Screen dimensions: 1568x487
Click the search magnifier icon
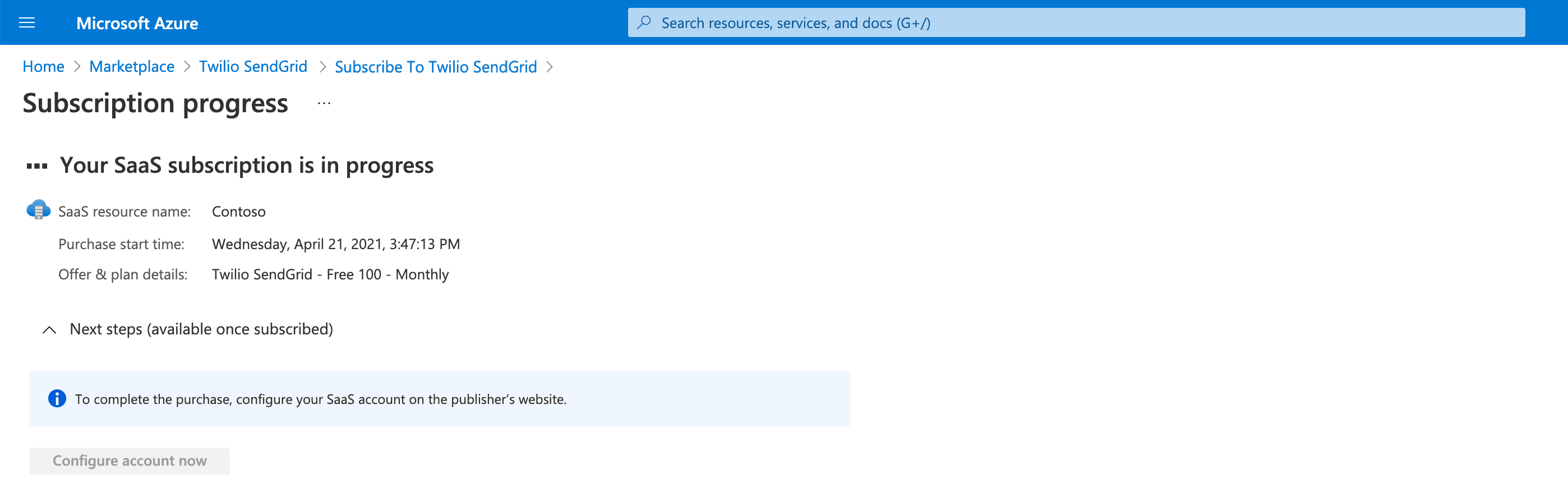click(x=644, y=23)
